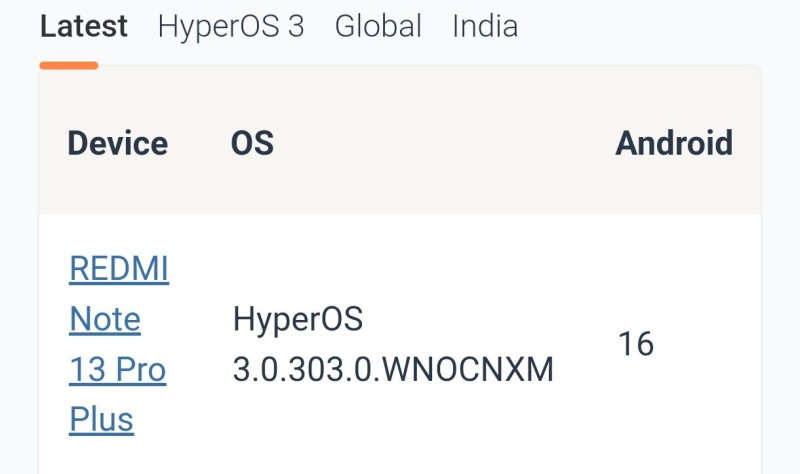Click the word Plus in the device link
Screen dimensions: 800x474
pos(101,420)
